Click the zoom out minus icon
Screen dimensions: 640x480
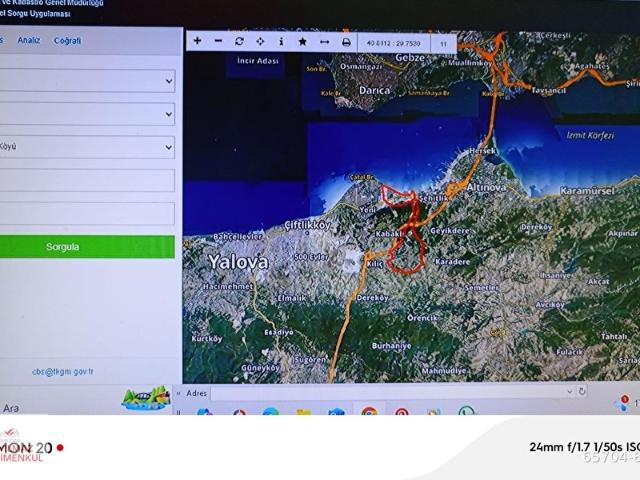tap(218, 41)
